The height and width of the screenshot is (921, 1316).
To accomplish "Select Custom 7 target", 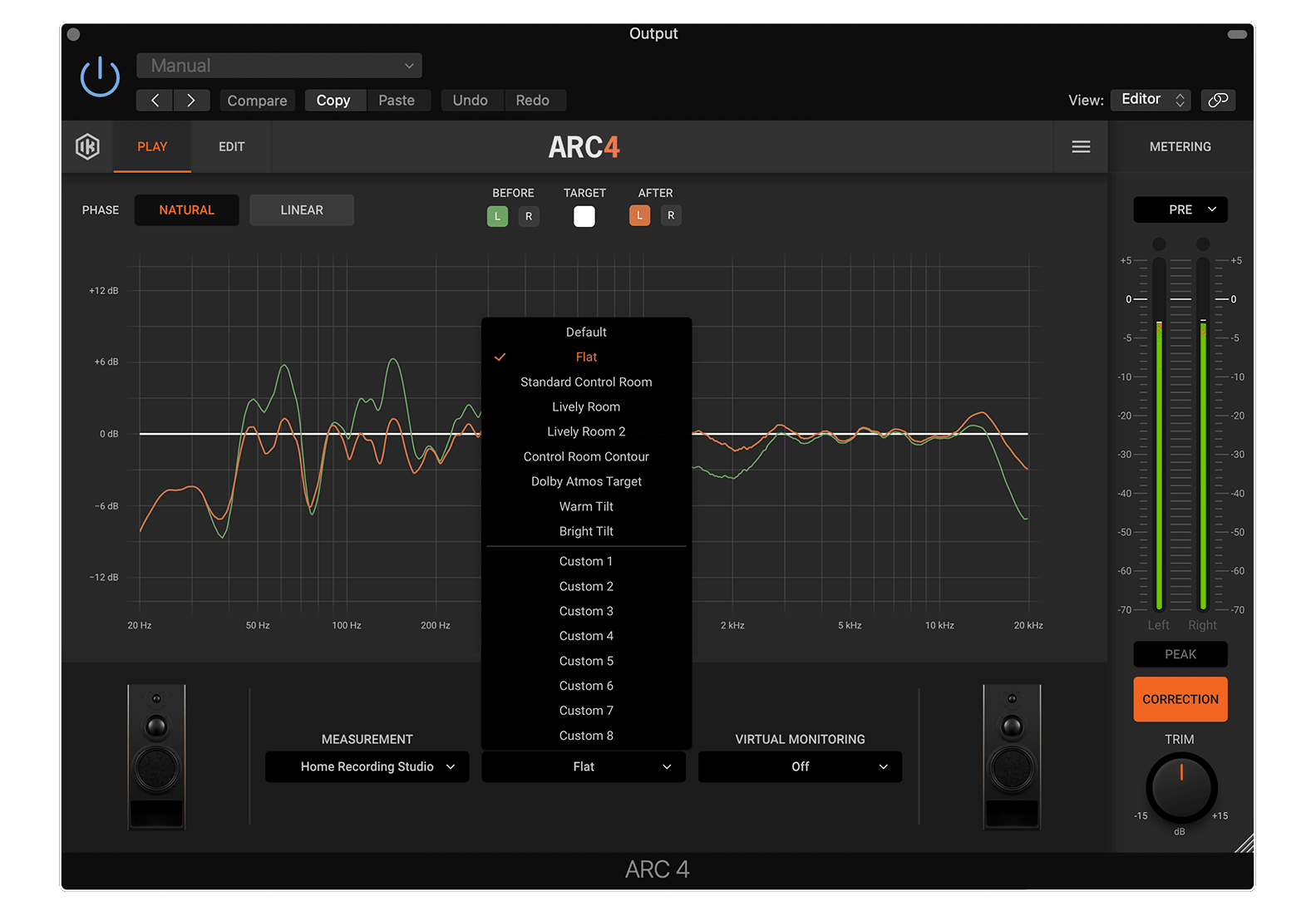I will coord(586,712).
